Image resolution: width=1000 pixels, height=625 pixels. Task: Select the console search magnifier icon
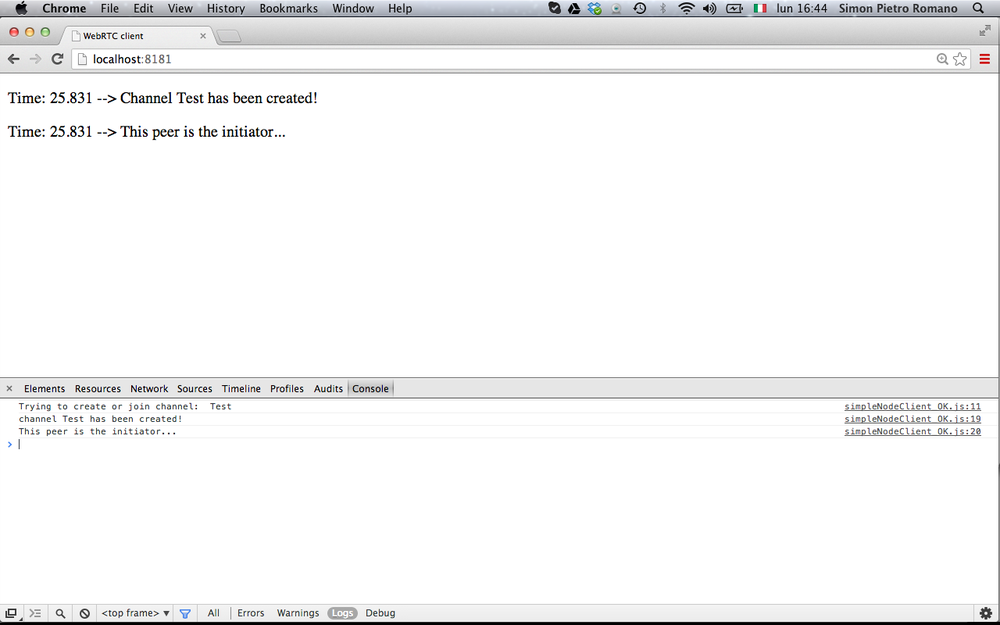point(60,613)
